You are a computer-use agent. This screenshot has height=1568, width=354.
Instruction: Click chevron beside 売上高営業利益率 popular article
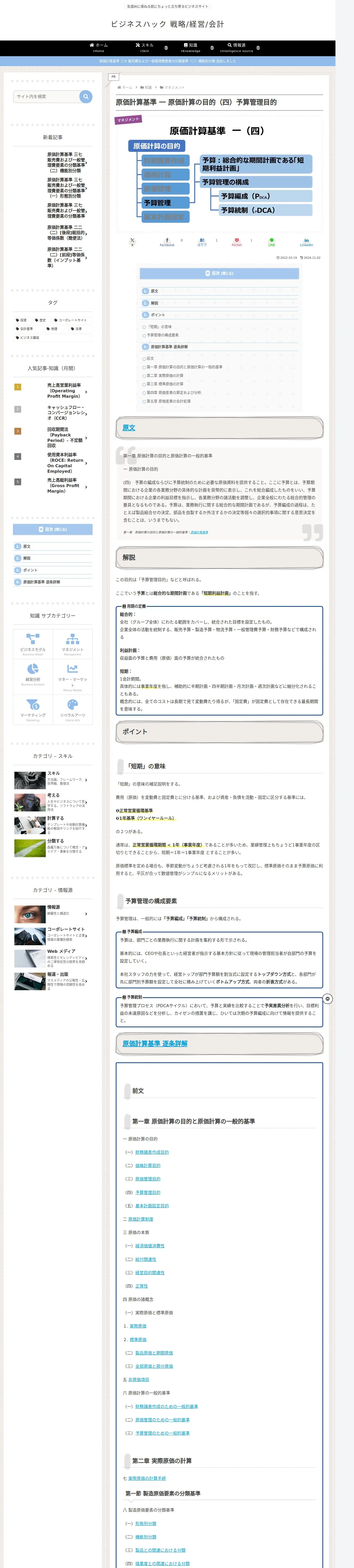click(86, 392)
